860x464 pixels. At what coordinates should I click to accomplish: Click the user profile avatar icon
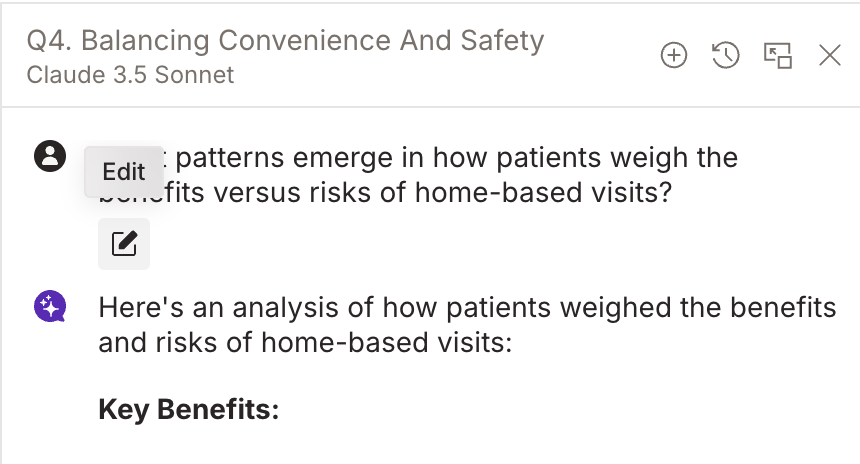(50, 156)
